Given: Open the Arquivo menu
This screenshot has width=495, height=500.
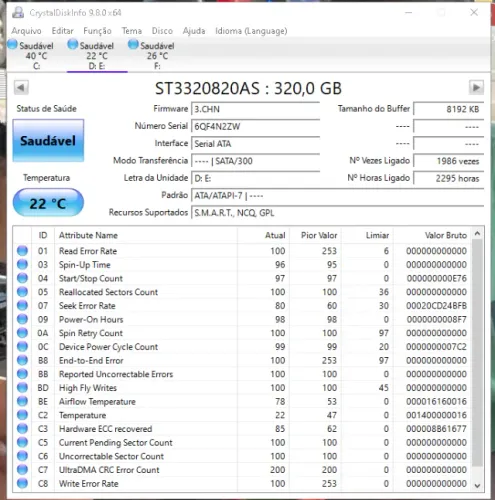Looking at the screenshot, I should coord(26,31).
